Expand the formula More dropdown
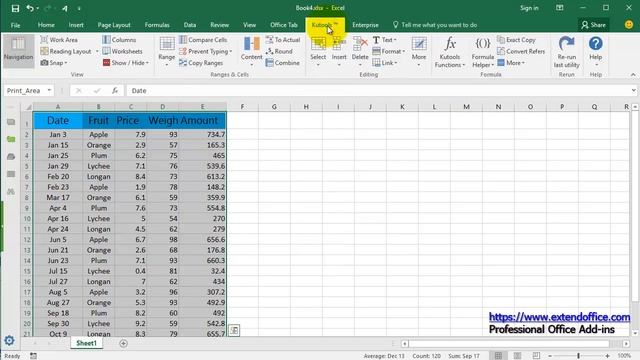The height and width of the screenshot is (360, 640). click(x=511, y=63)
